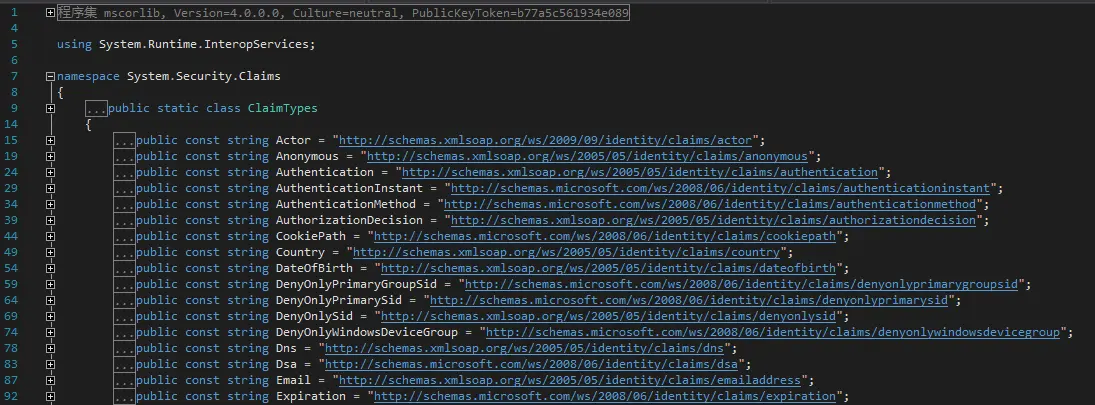Open the claims/dsa URL link
Viewport: 1095px width, 405px height.
(x=531, y=364)
